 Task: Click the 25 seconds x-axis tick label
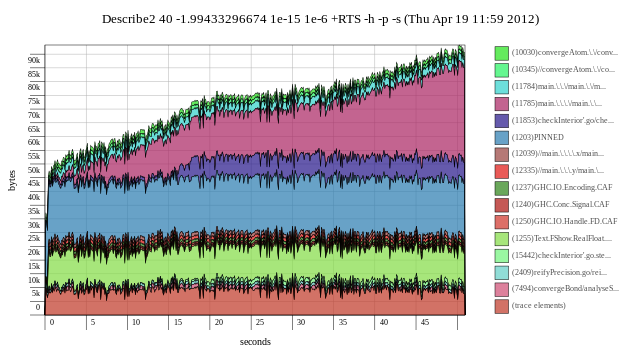coord(260,322)
